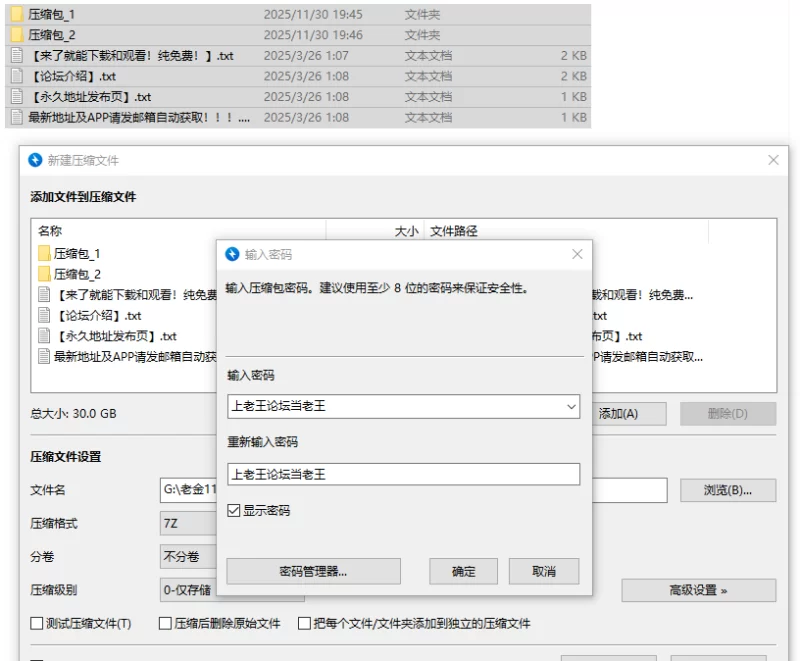Viewport: 800px width, 661px height.
Task: Click the 压缩包_1 folder icon in the add-files list
Action: [44, 253]
